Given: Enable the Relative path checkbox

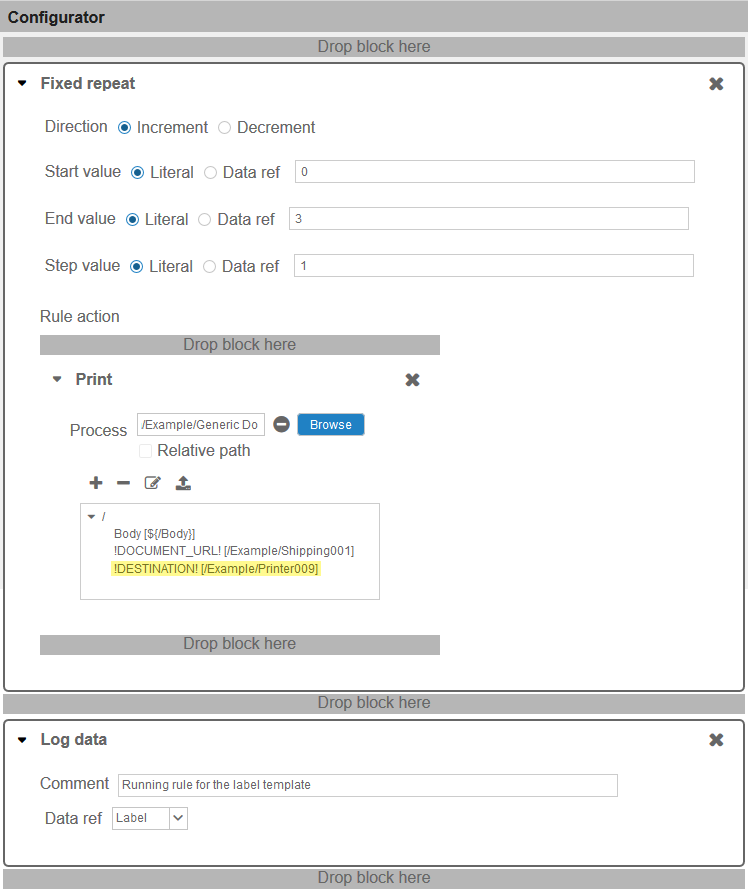Looking at the screenshot, I should click(x=146, y=451).
